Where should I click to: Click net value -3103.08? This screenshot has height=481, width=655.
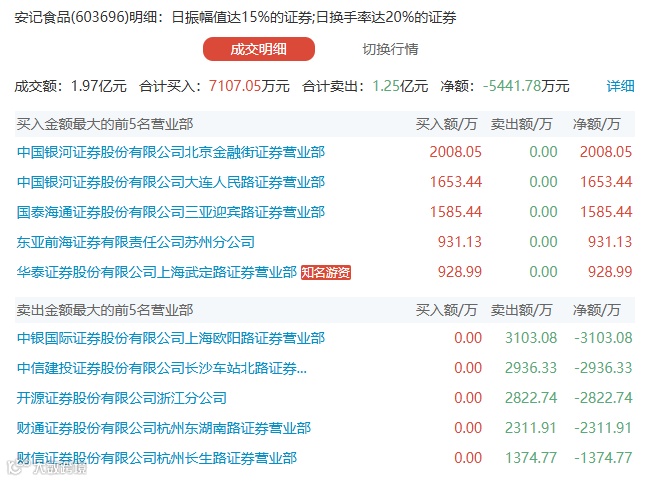604,338
